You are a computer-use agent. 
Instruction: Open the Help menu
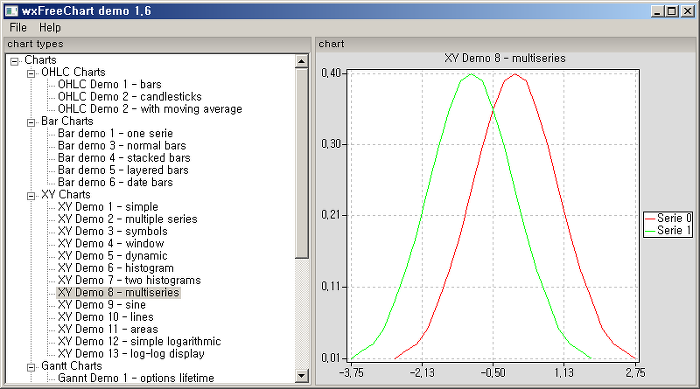point(50,28)
